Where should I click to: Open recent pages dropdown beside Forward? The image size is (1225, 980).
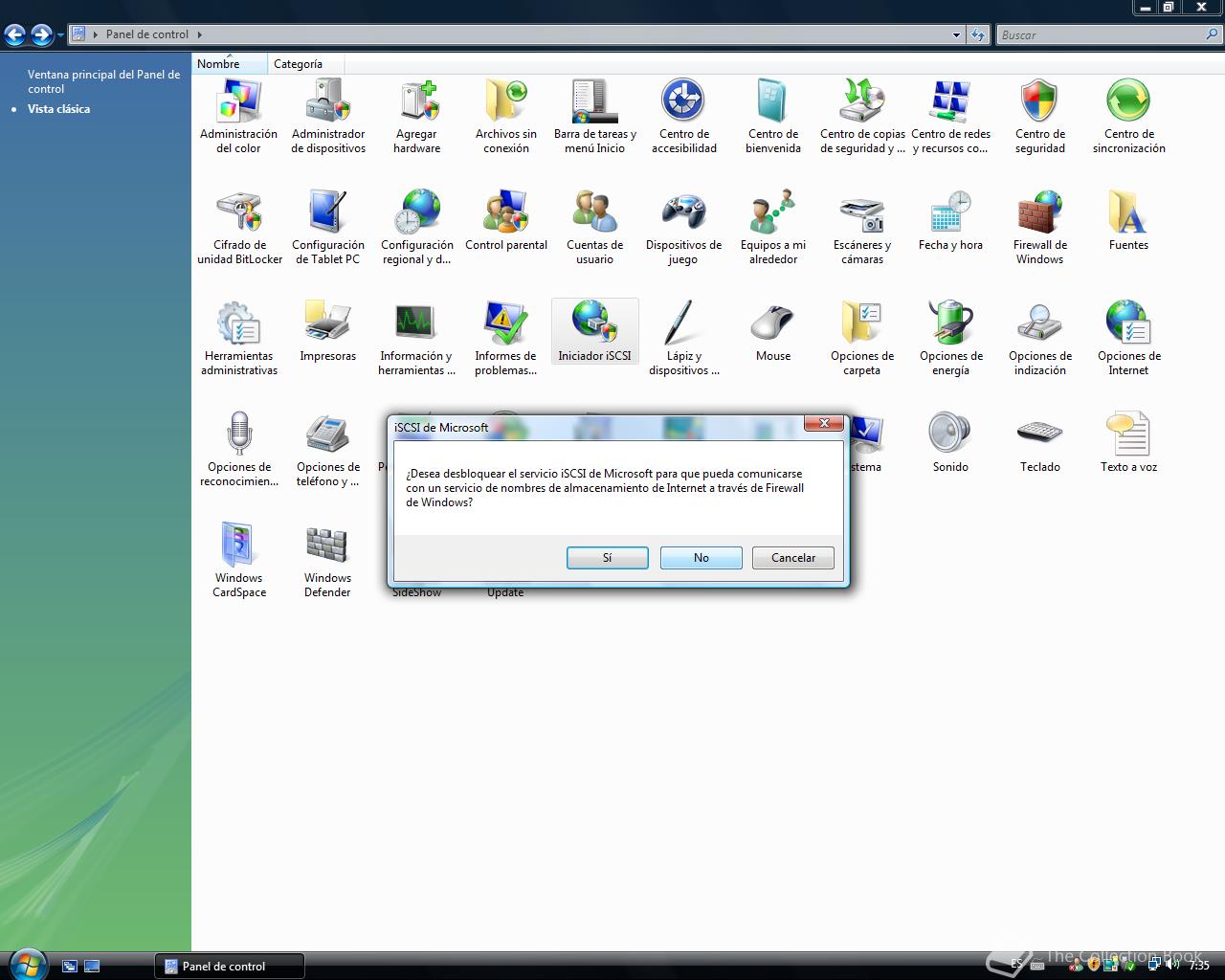point(60,35)
